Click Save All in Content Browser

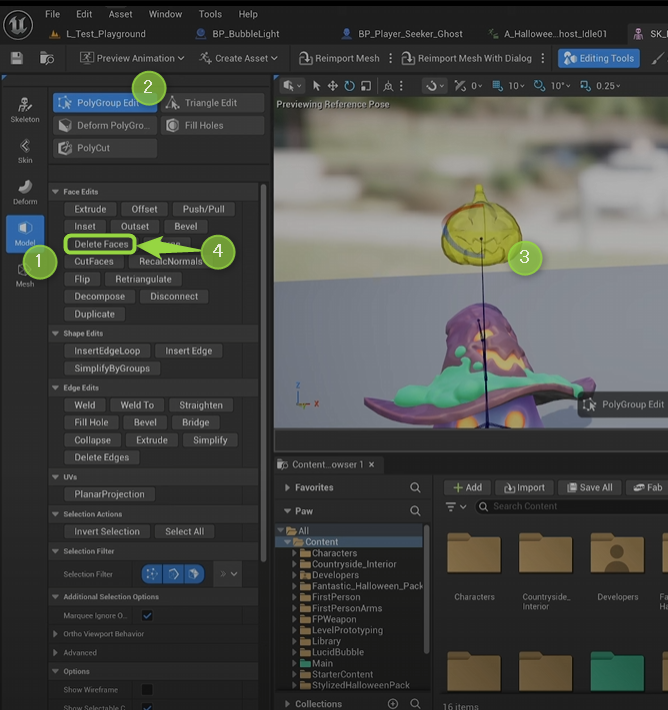(590, 488)
